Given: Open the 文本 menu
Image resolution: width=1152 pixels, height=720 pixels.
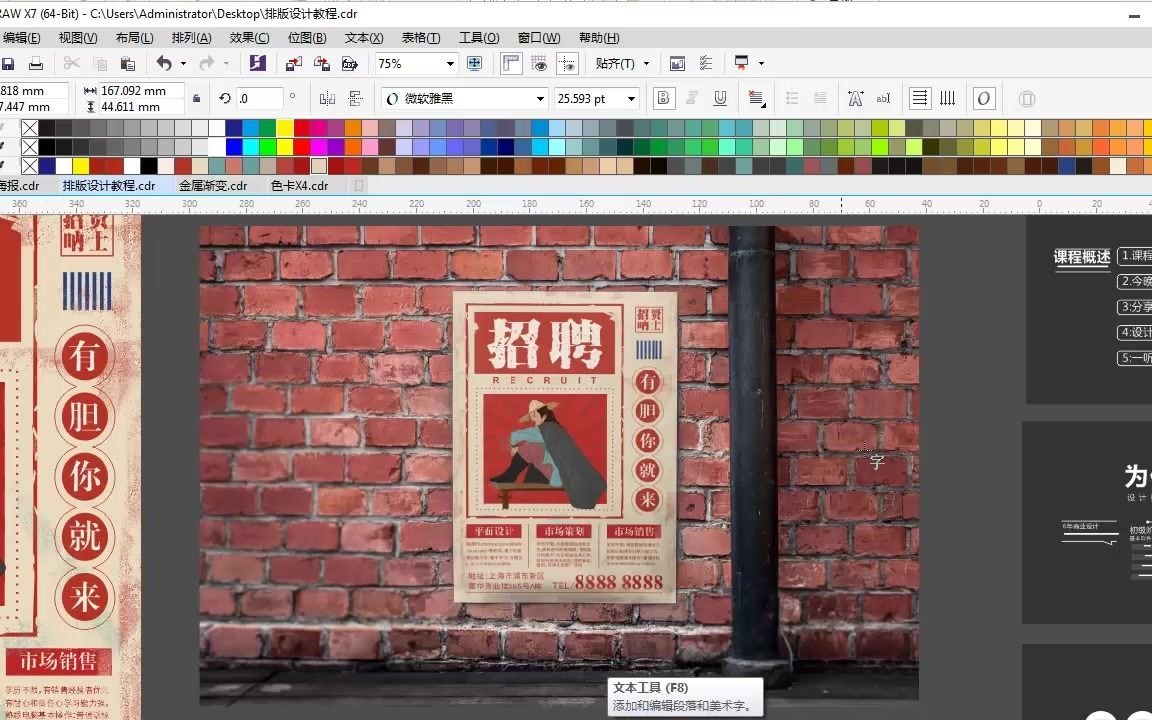Looking at the screenshot, I should [366, 37].
